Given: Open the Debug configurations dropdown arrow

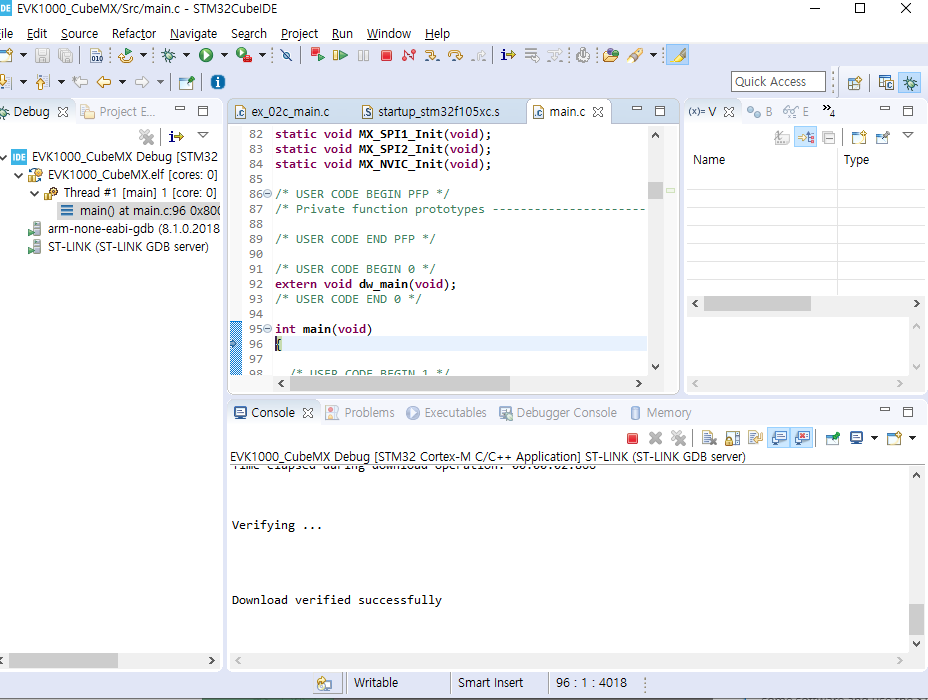Looking at the screenshot, I should tap(186, 56).
